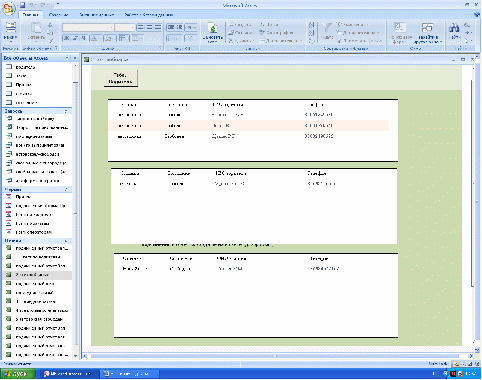Switch to the Главная ribbon tab

pyautogui.click(x=31, y=15)
